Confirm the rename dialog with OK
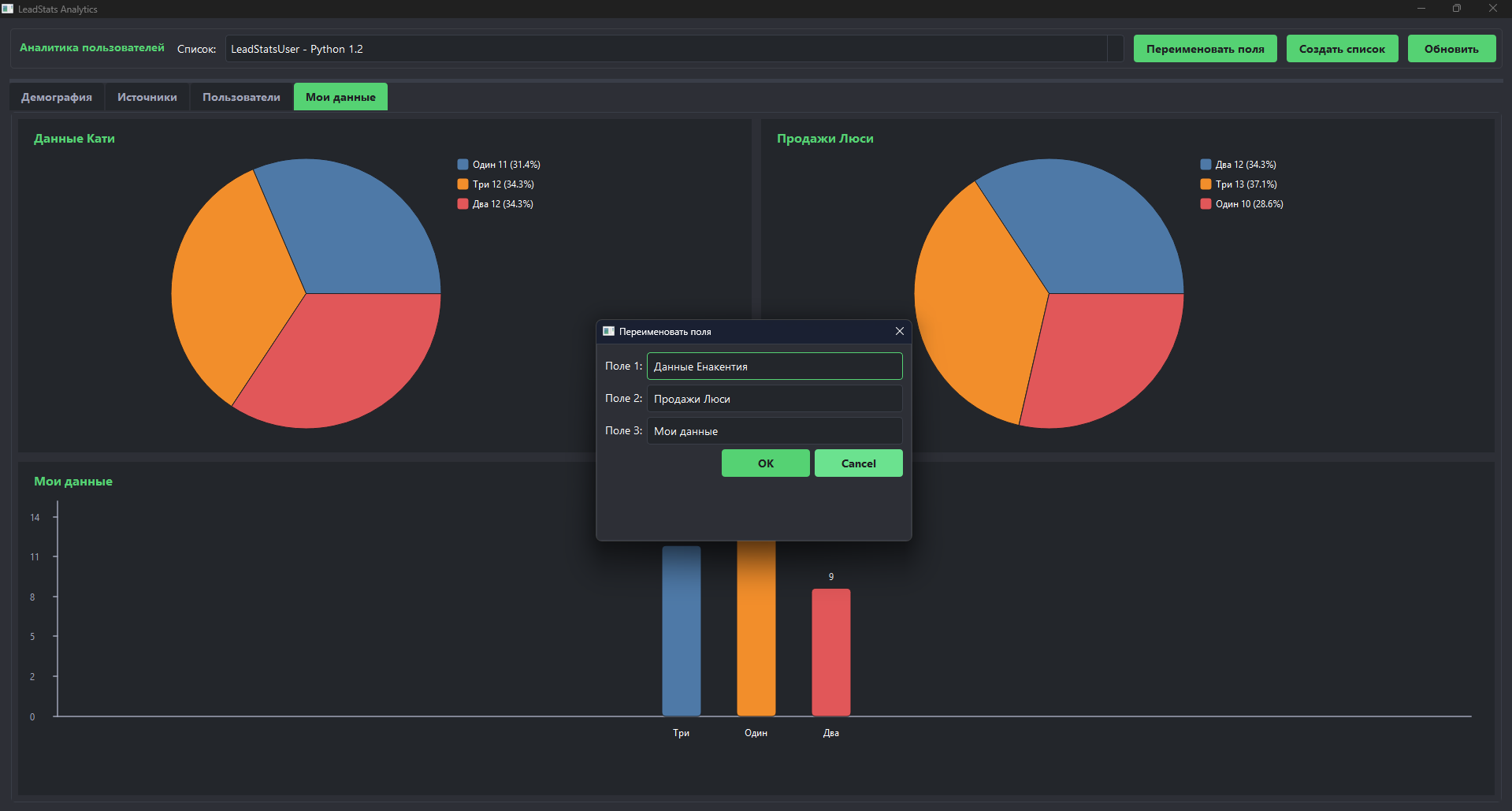The height and width of the screenshot is (811, 1512). pyautogui.click(x=765, y=463)
